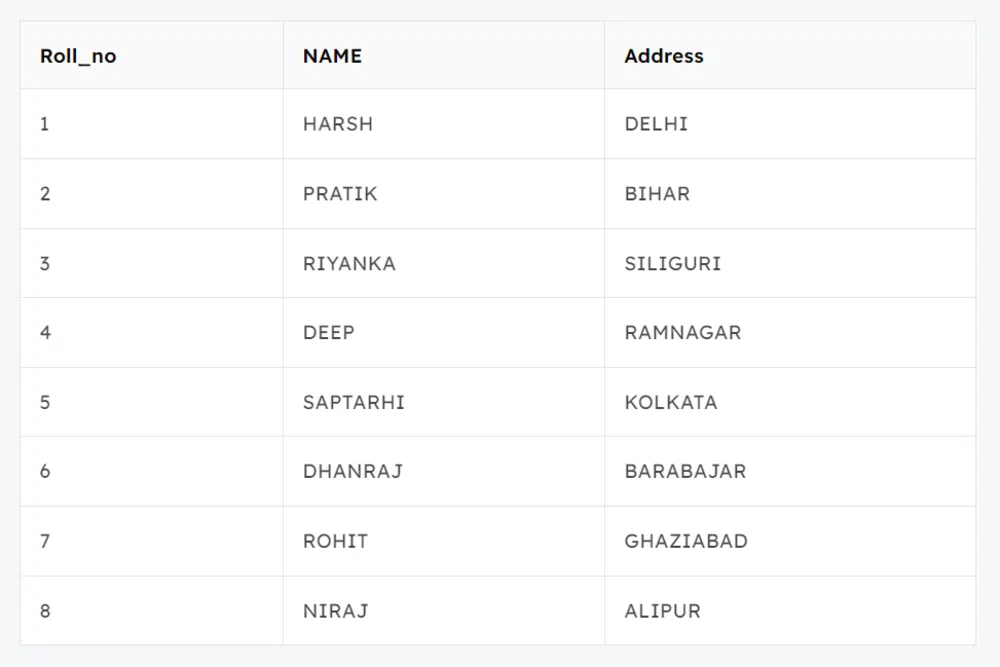Select the name cell HARSH
Screen dimensions: 1000x667
[x=338, y=124]
